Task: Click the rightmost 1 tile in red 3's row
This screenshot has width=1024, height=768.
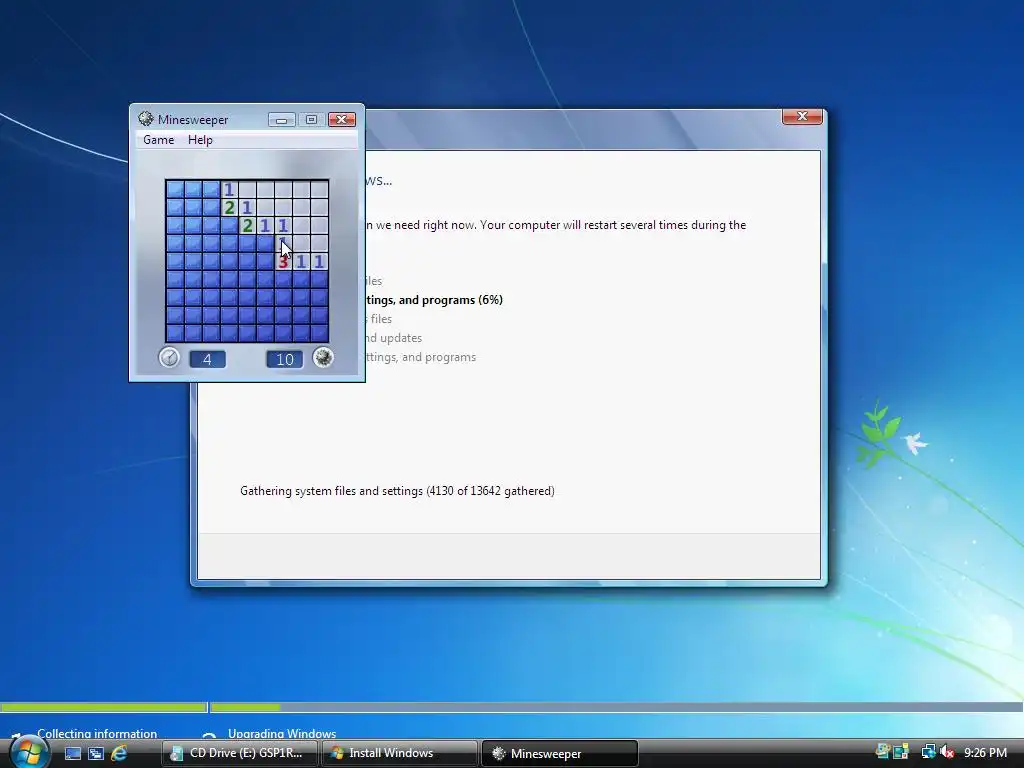Action: click(319, 262)
